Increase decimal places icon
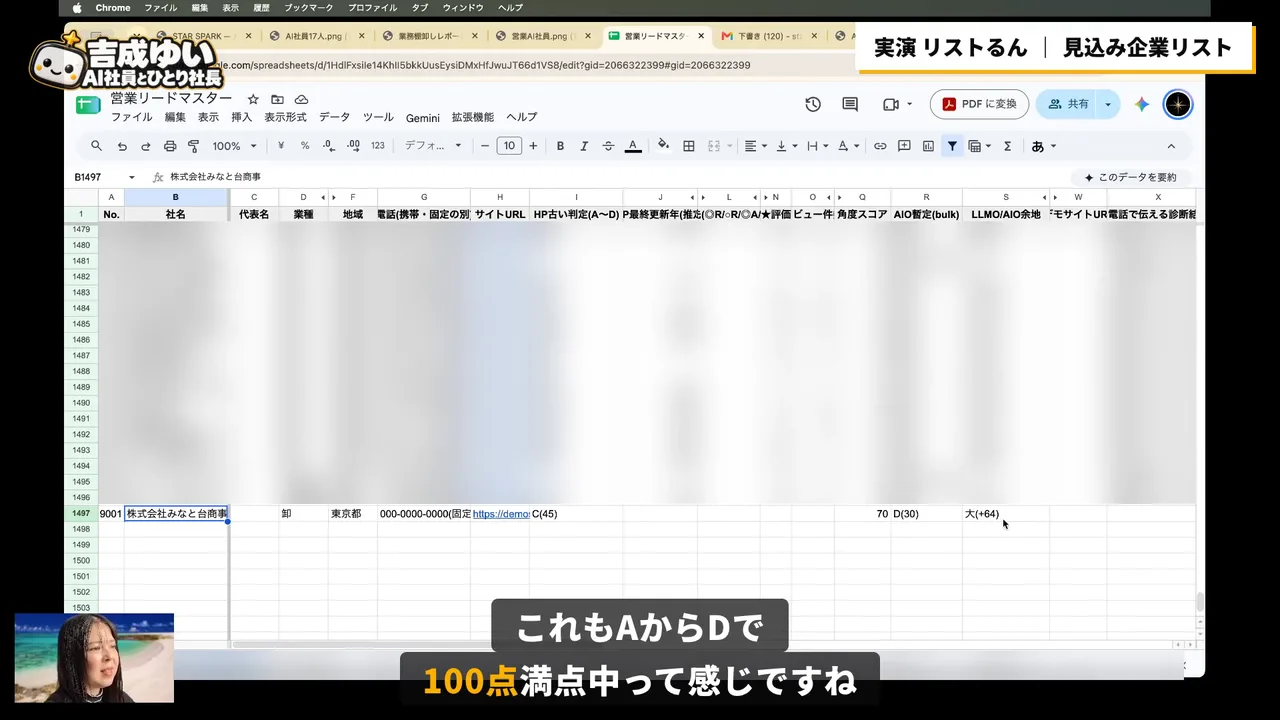This screenshot has height=720, width=1280. tap(353, 146)
